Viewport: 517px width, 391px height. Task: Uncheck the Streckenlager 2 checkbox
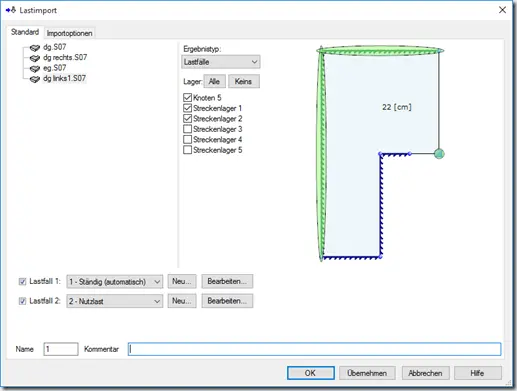(188, 118)
